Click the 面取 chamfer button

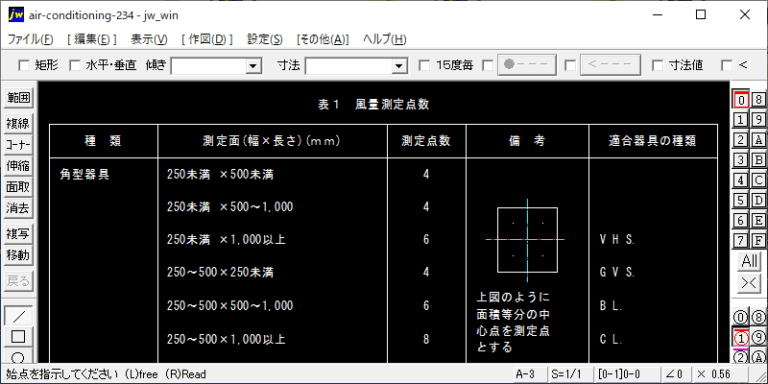(x=18, y=188)
